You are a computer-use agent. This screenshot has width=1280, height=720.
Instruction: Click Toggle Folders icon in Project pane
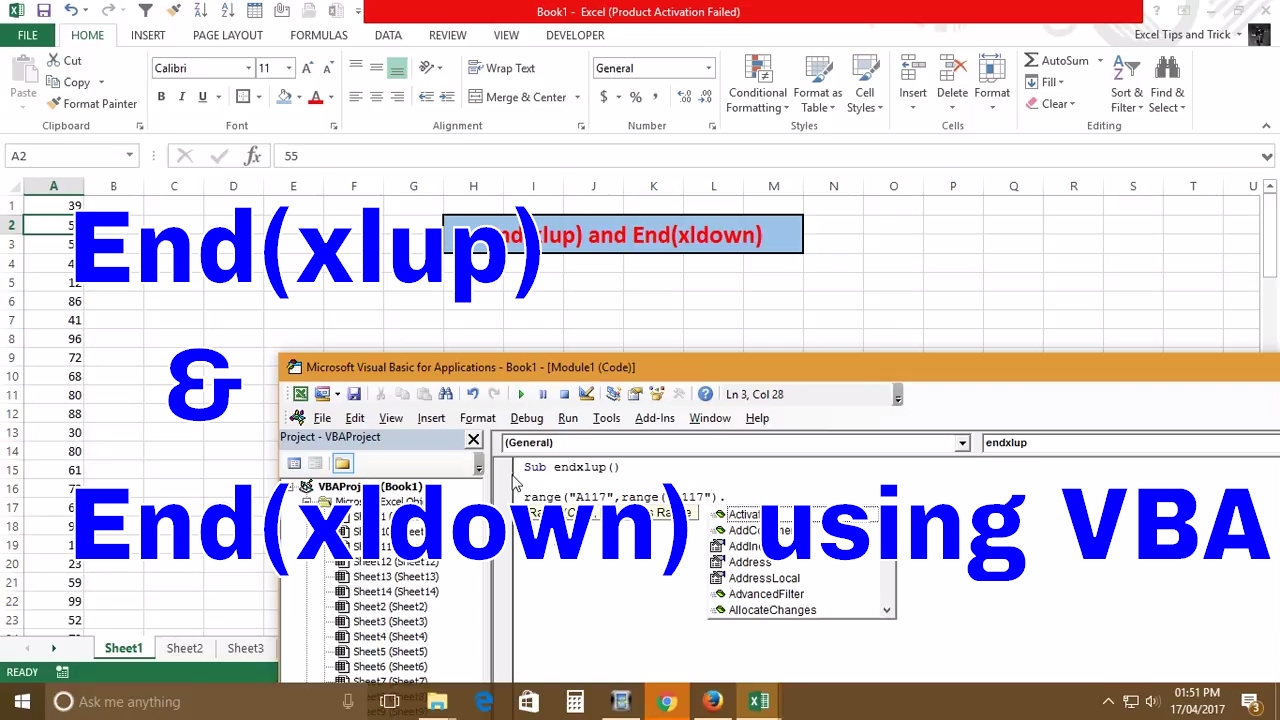pos(343,463)
